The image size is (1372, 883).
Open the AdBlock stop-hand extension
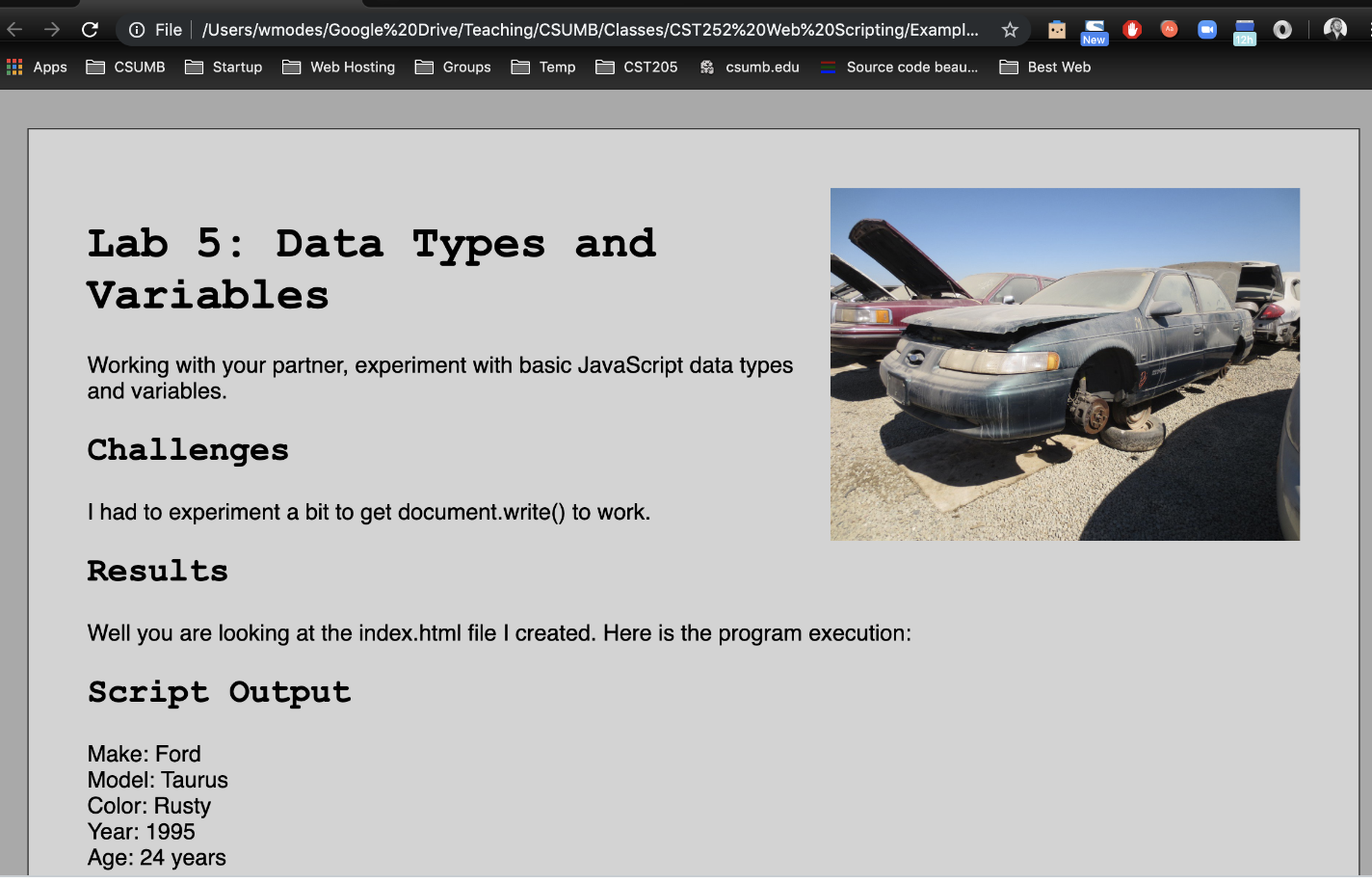(1132, 29)
